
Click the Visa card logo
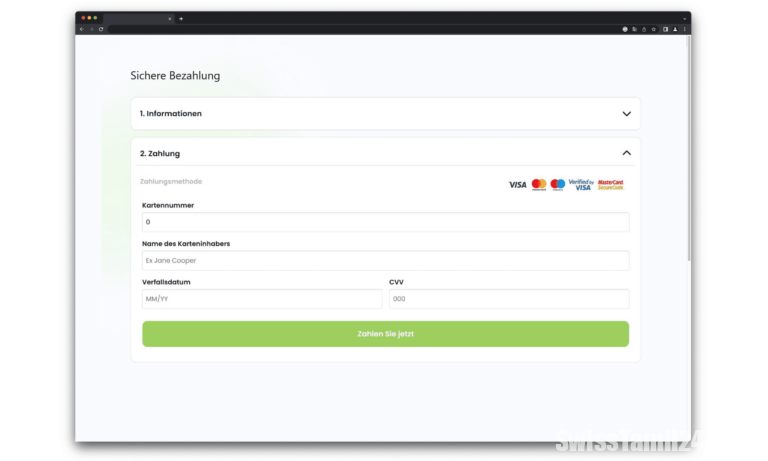(517, 185)
